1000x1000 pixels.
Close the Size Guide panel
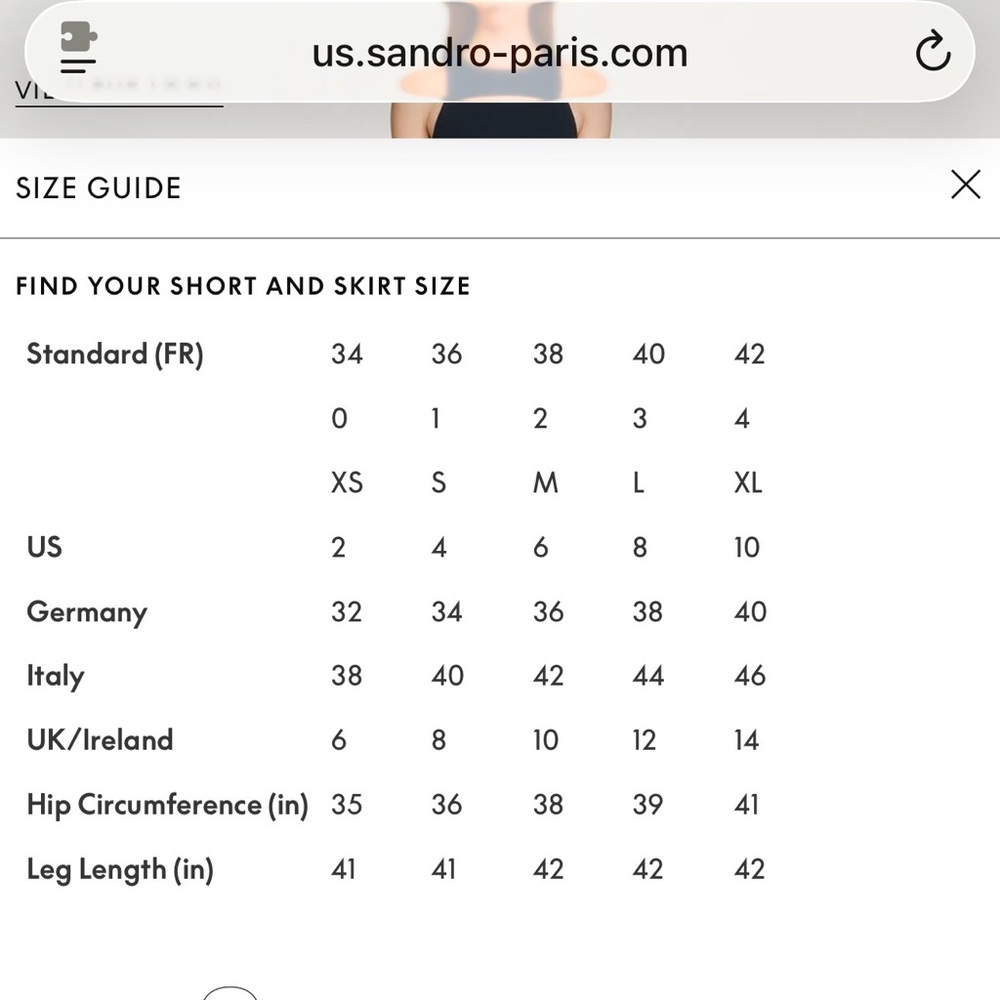coord(965,184)
